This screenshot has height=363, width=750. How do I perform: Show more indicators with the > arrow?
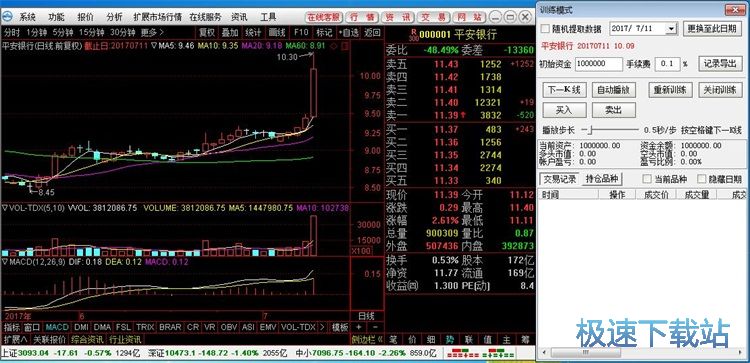click(x=323, y=327)
